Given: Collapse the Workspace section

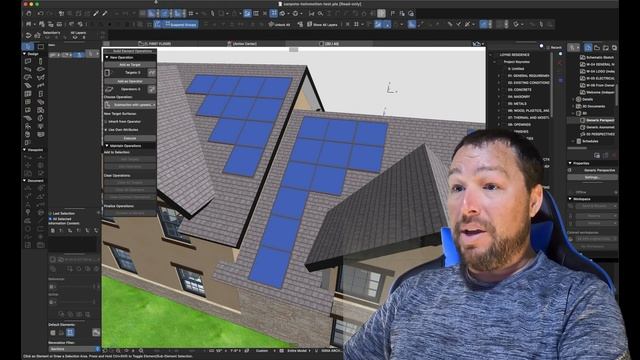Looking at the screenshot, I should 570,199.
